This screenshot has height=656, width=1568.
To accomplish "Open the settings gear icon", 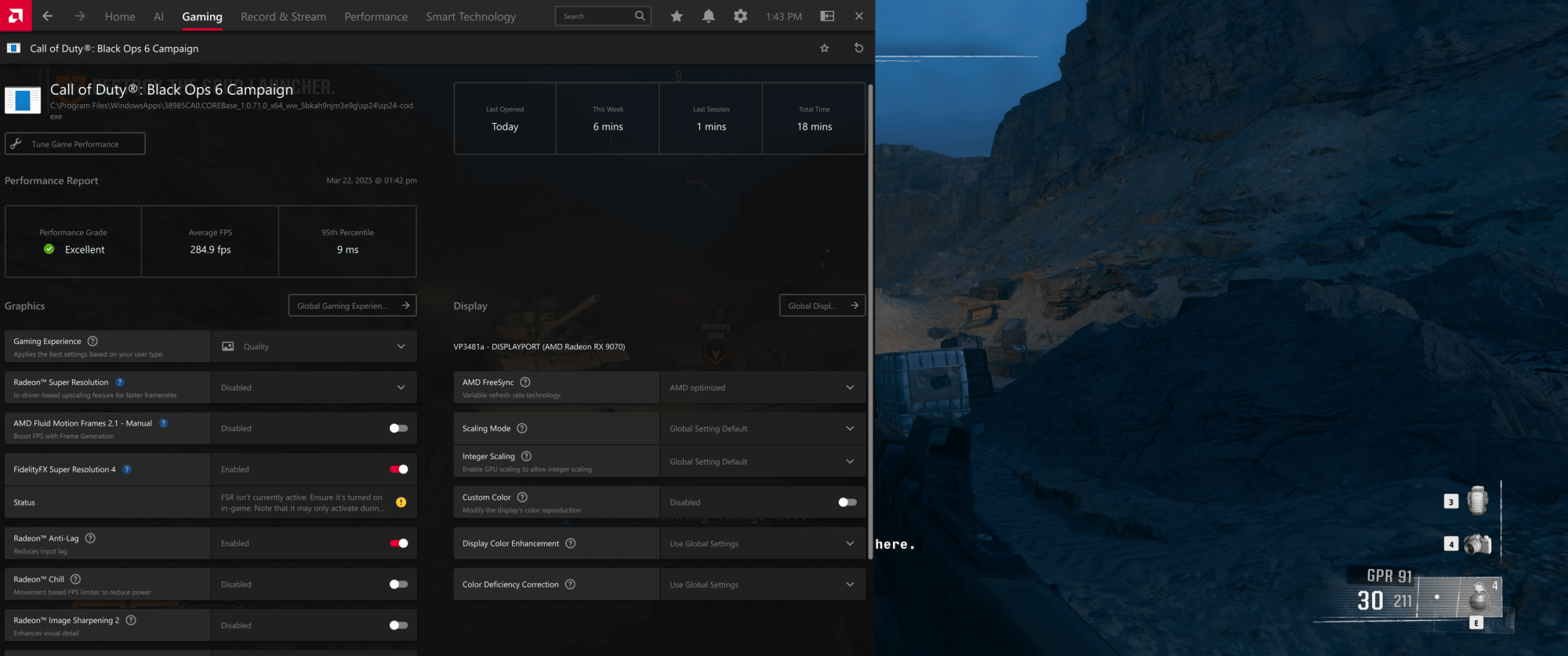I will (740, 16).
